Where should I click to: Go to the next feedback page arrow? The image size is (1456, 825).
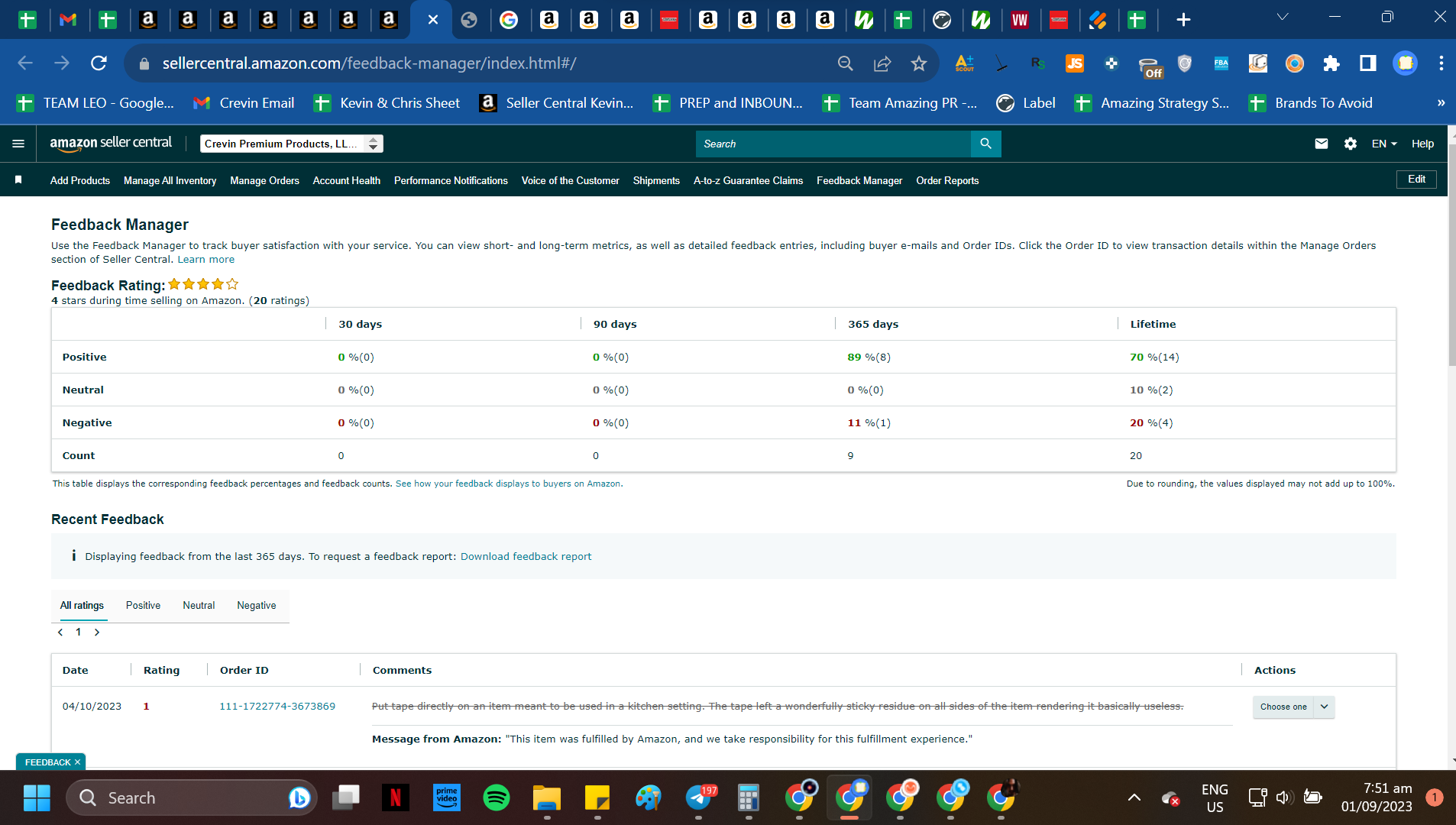(97, 632)
